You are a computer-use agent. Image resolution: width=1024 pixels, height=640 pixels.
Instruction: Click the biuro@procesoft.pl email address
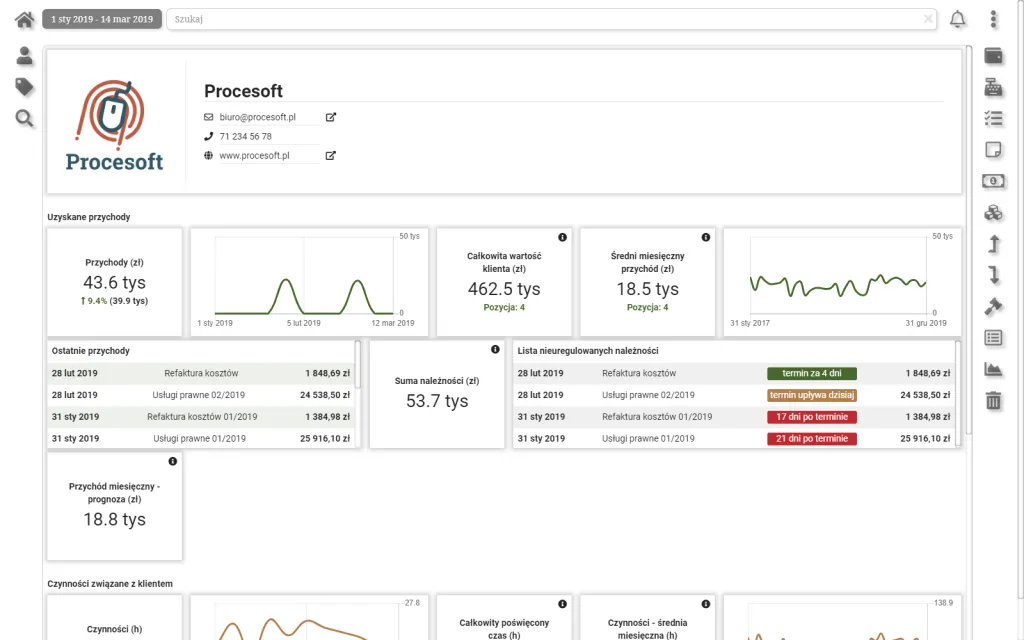(x=257, y=117)
